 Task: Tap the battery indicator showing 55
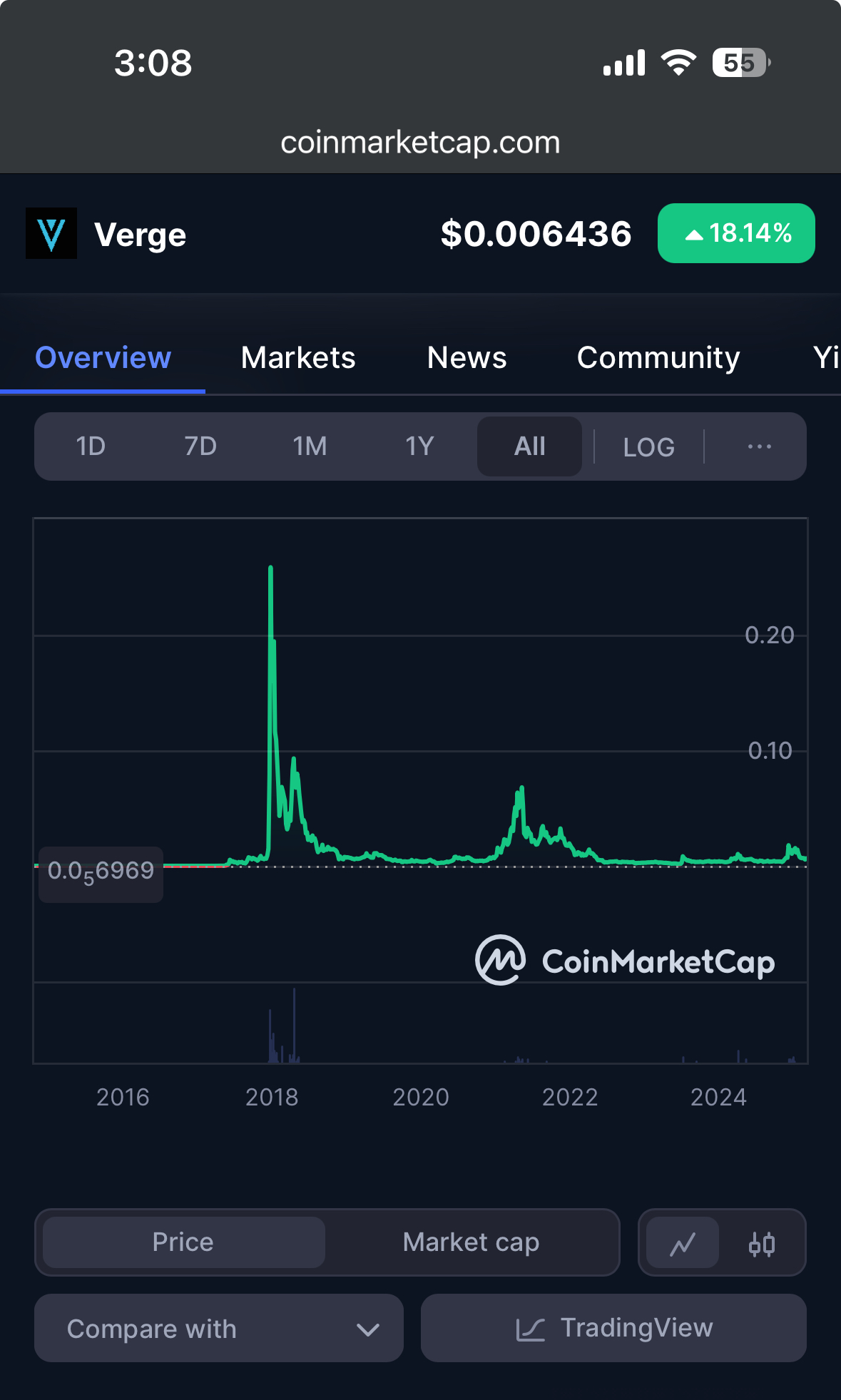(x=740, y=63)
